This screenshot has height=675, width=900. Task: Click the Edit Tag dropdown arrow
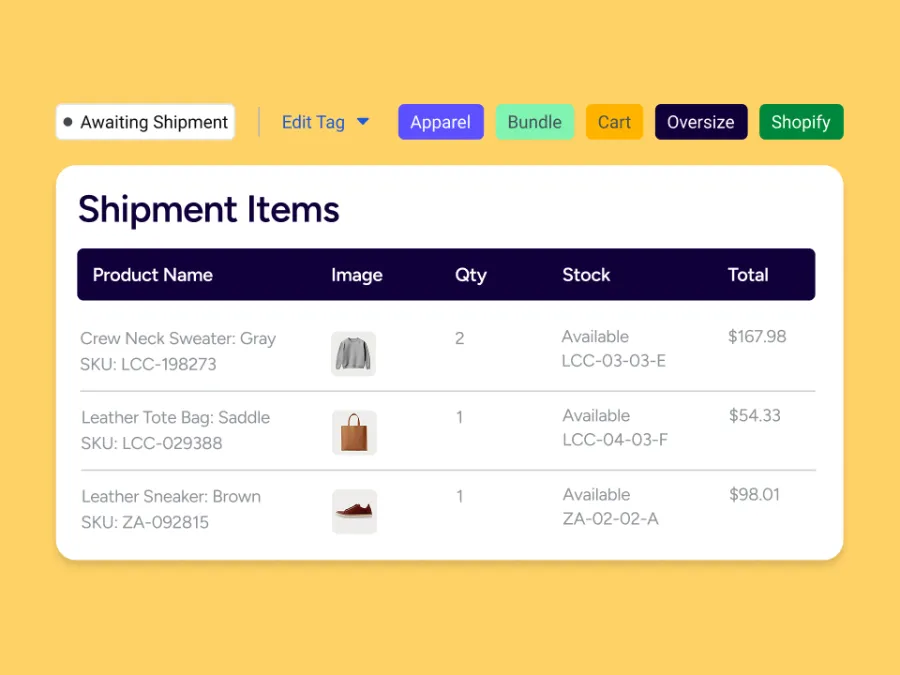coord(363,122)
